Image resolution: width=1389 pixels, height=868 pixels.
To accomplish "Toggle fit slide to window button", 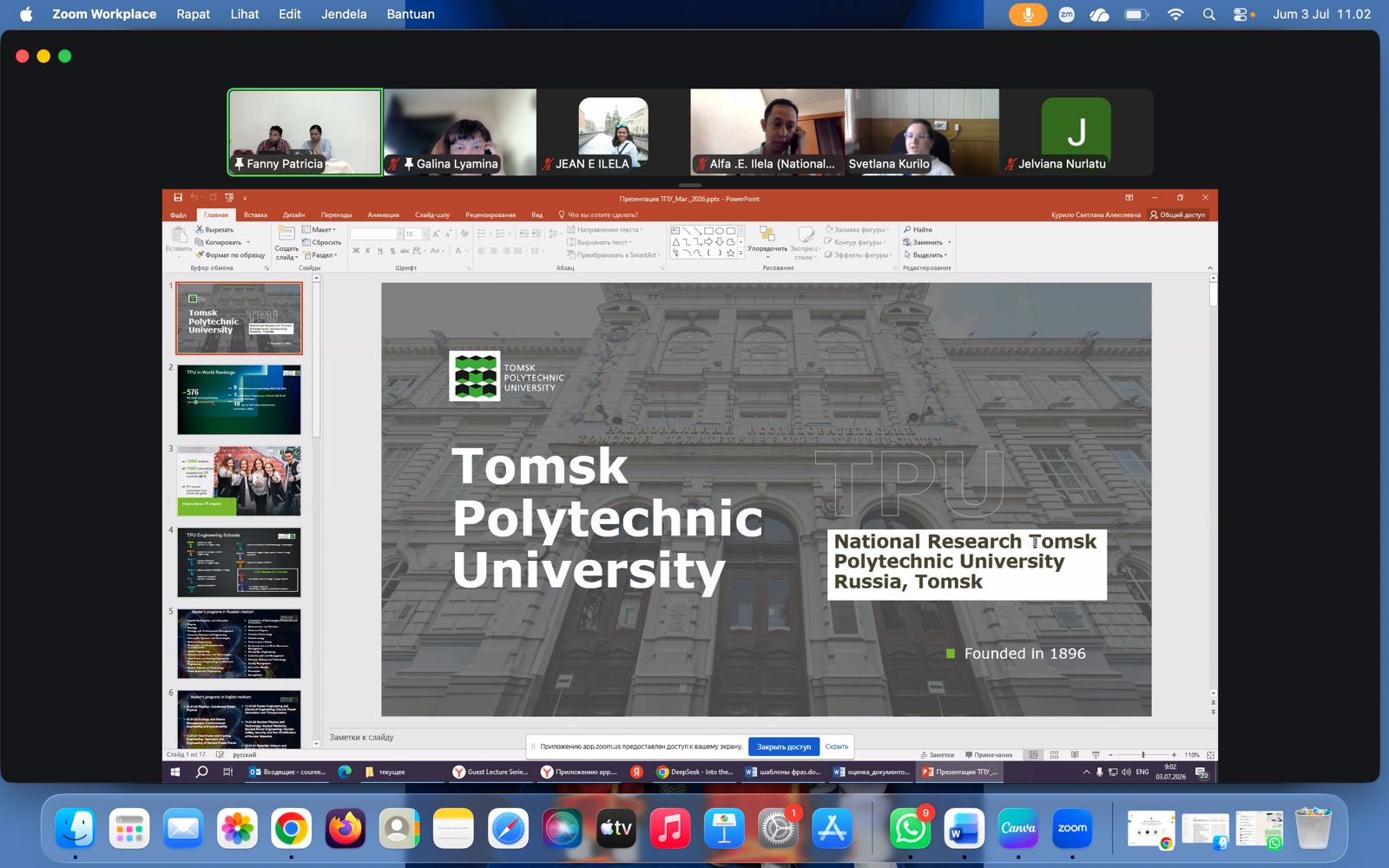I will [1210, 755].
